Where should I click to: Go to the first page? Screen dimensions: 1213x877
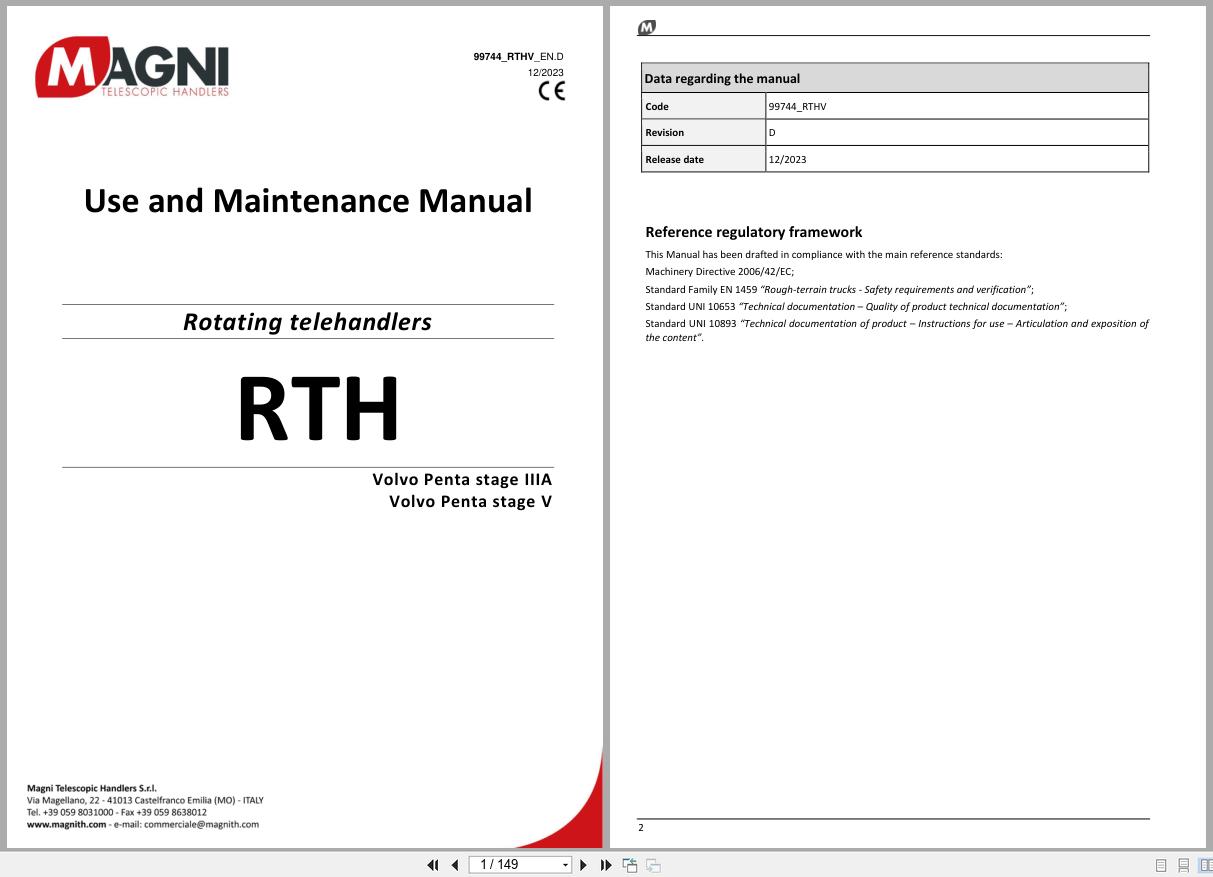(x=433, y=865)
